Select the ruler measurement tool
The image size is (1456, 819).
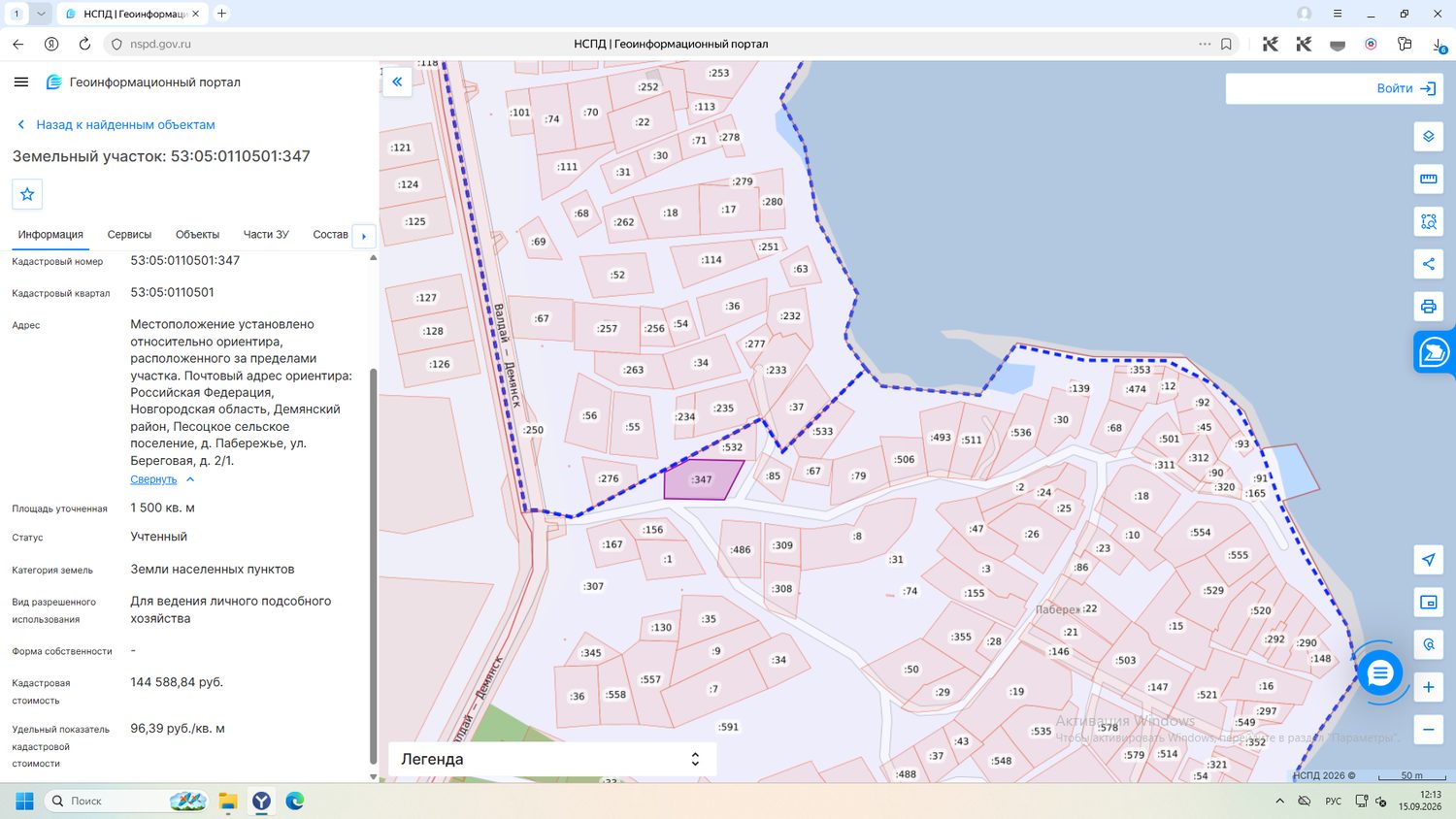pos(1428,180)
